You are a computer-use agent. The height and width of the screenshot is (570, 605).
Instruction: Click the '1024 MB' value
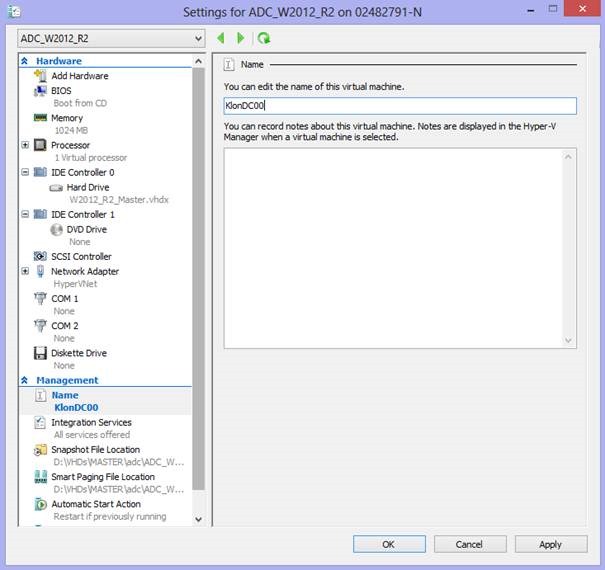point(71,130)
